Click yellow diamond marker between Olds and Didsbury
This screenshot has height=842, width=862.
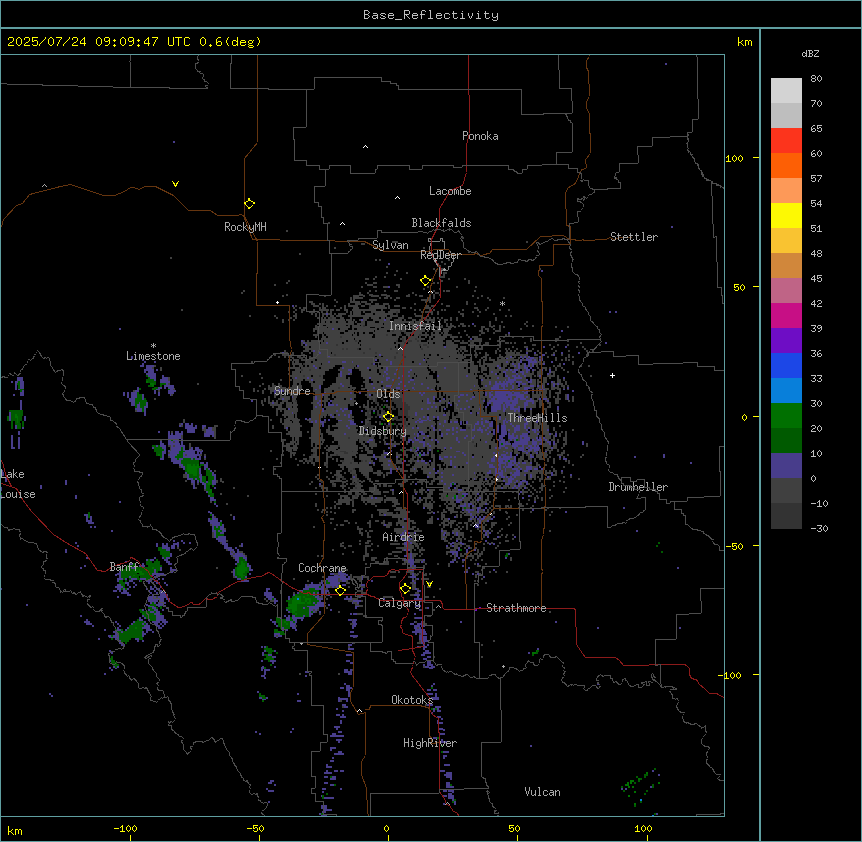coord(388,417)
